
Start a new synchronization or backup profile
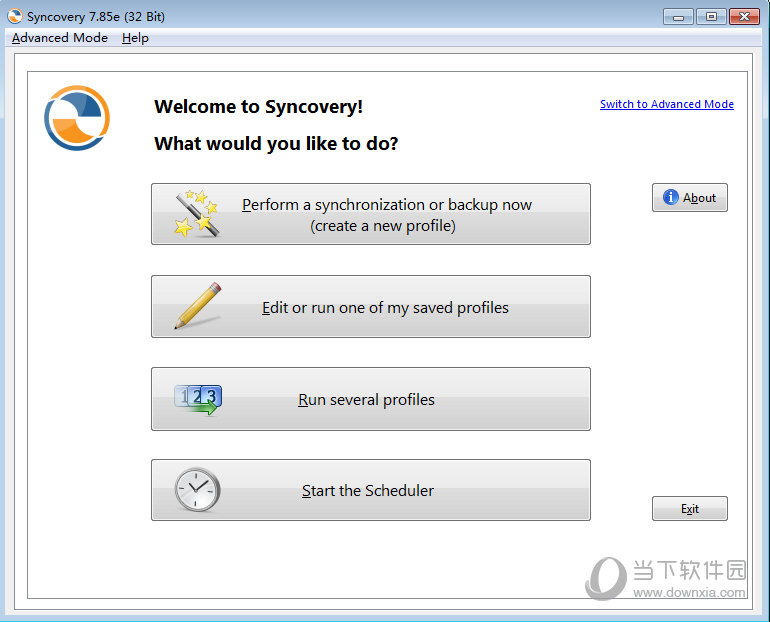coord(371,214)
